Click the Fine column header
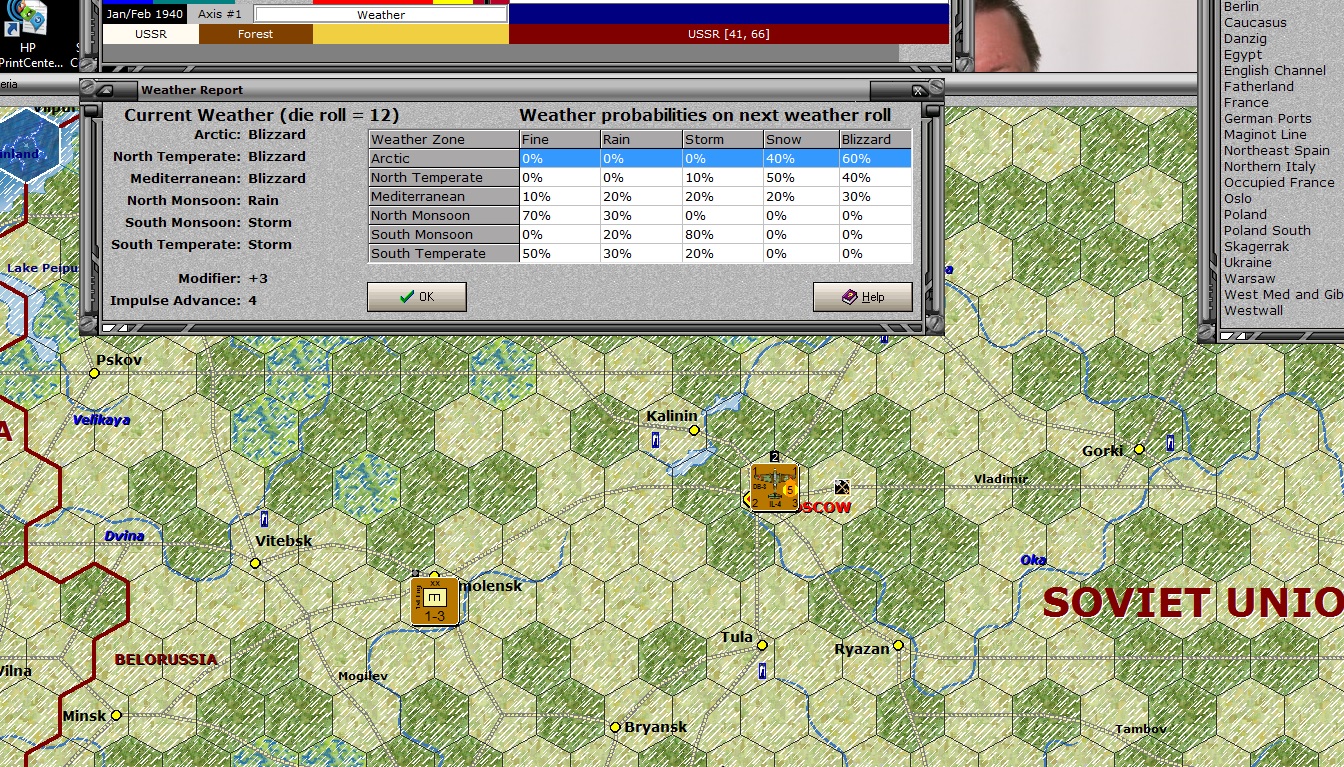The width and height of the screenshot is (1344, 767). pos(559,139)
